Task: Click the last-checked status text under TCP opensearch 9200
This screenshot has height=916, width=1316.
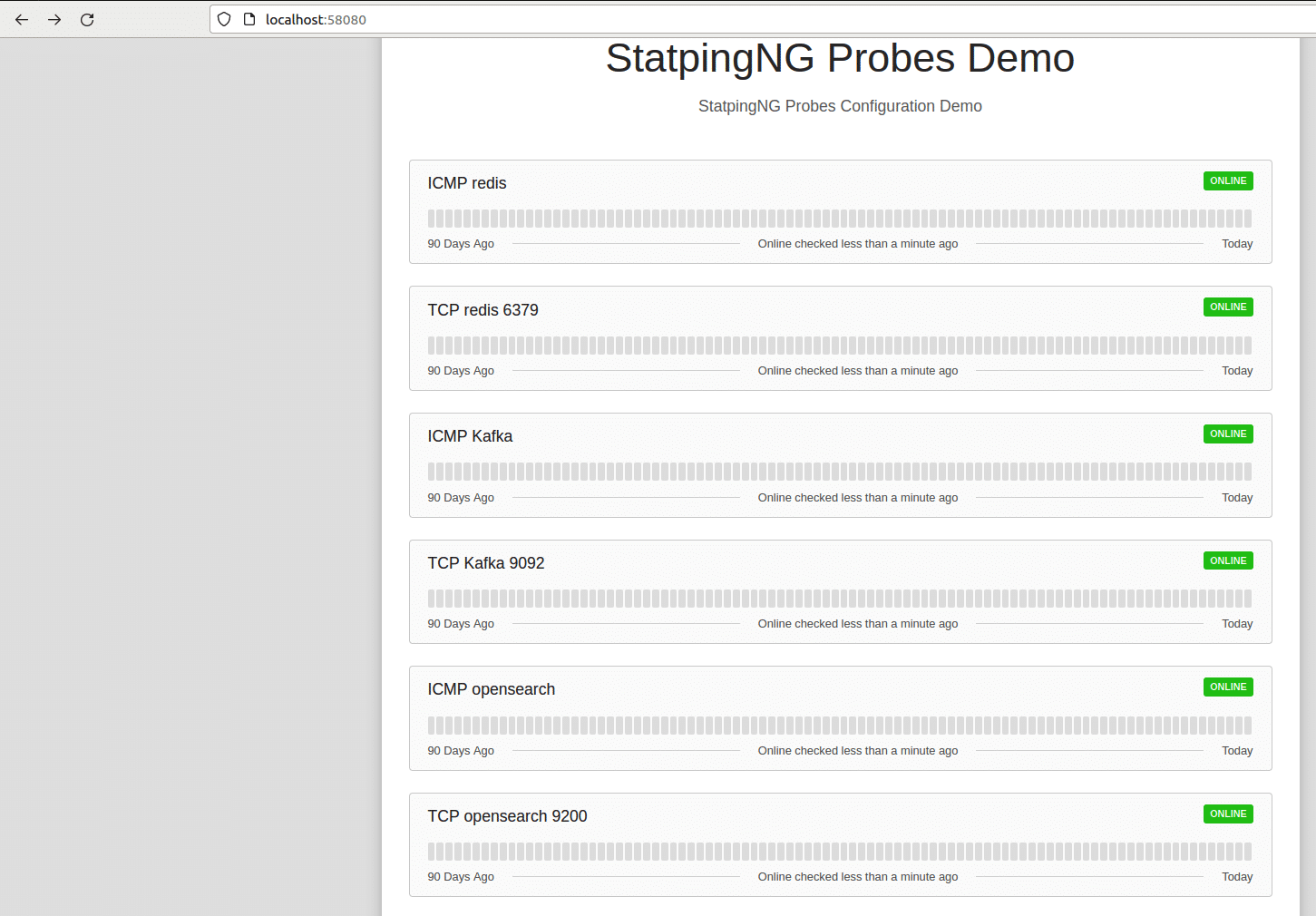Action: pyautogui.click(x=858, y=877)
